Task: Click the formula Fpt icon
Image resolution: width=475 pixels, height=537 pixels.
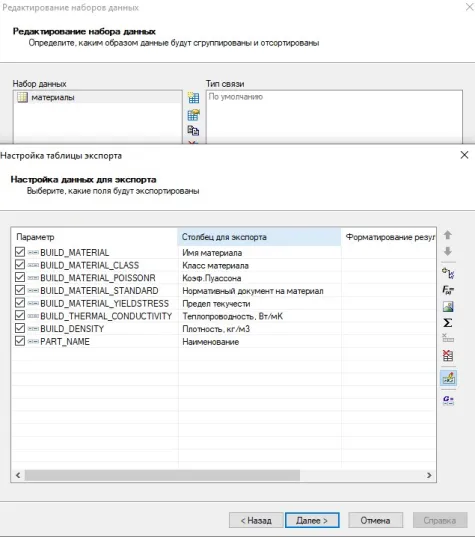Action: point(448,290)
